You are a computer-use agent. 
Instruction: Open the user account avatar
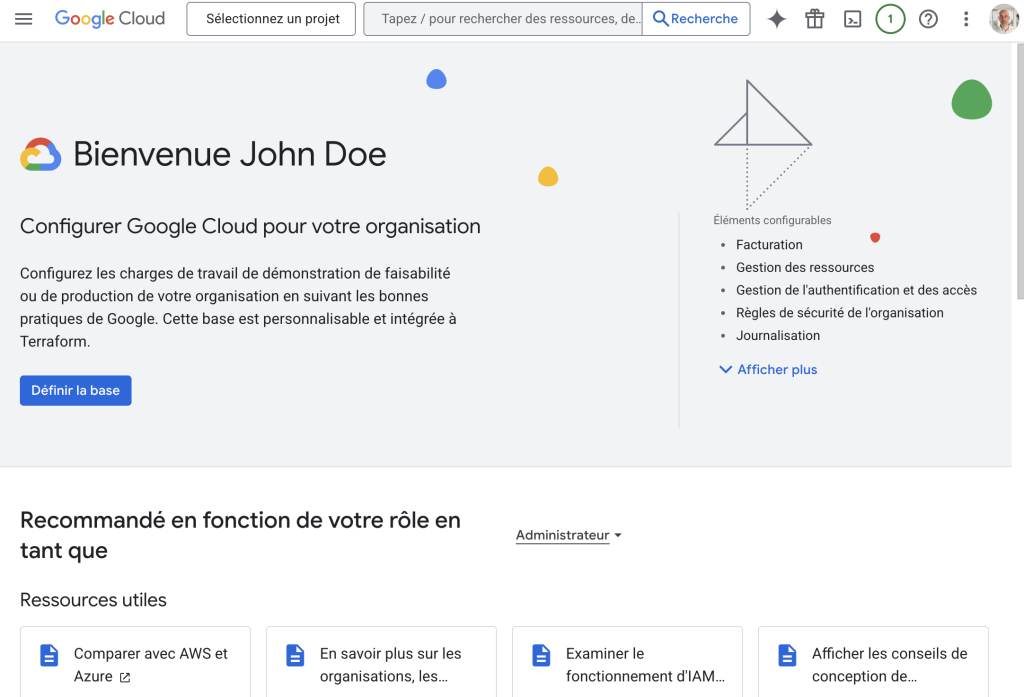coord(1004,19)
